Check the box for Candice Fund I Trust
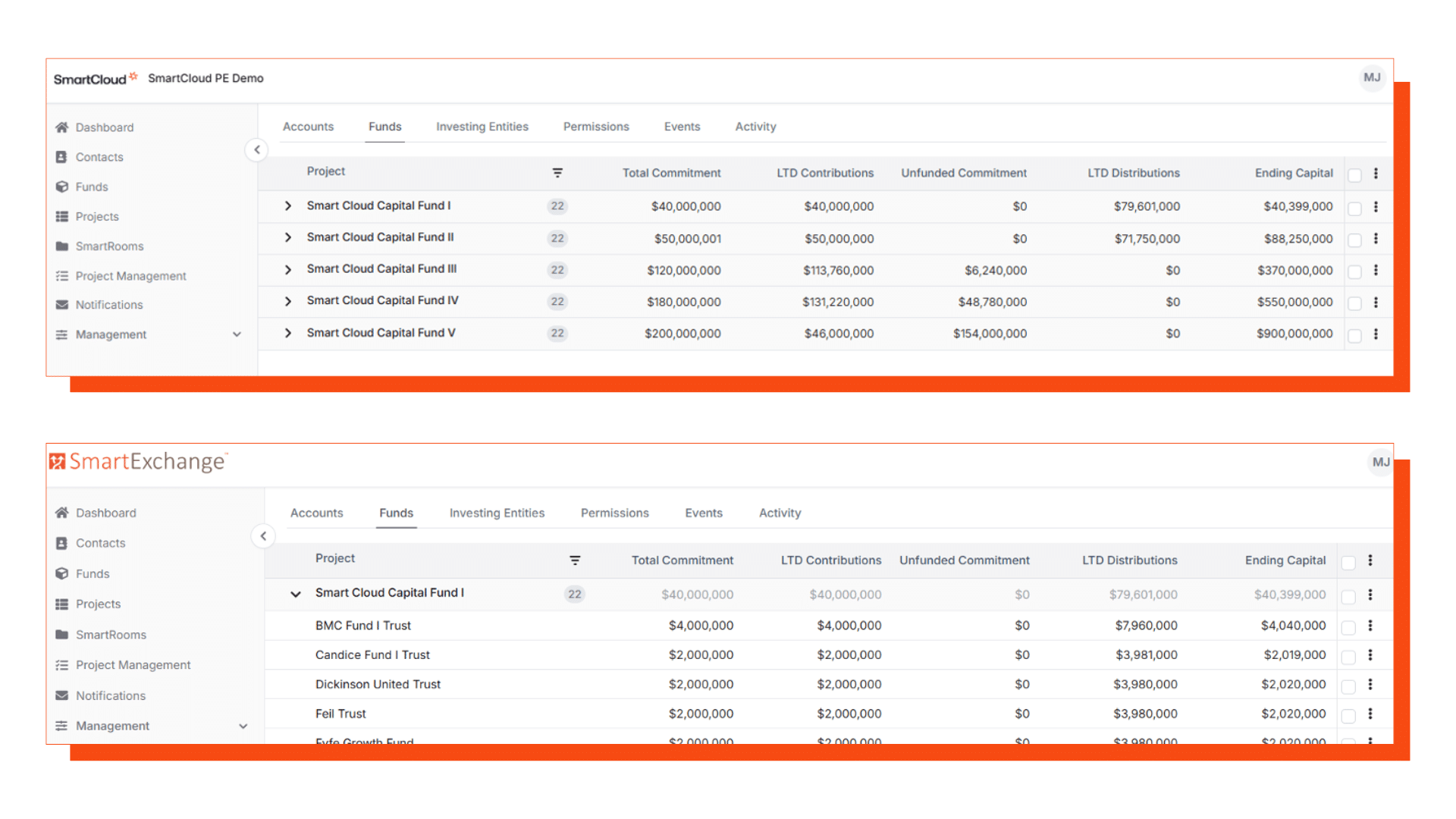Viewport: 1456px width, 819px height. click(1348, 657)
